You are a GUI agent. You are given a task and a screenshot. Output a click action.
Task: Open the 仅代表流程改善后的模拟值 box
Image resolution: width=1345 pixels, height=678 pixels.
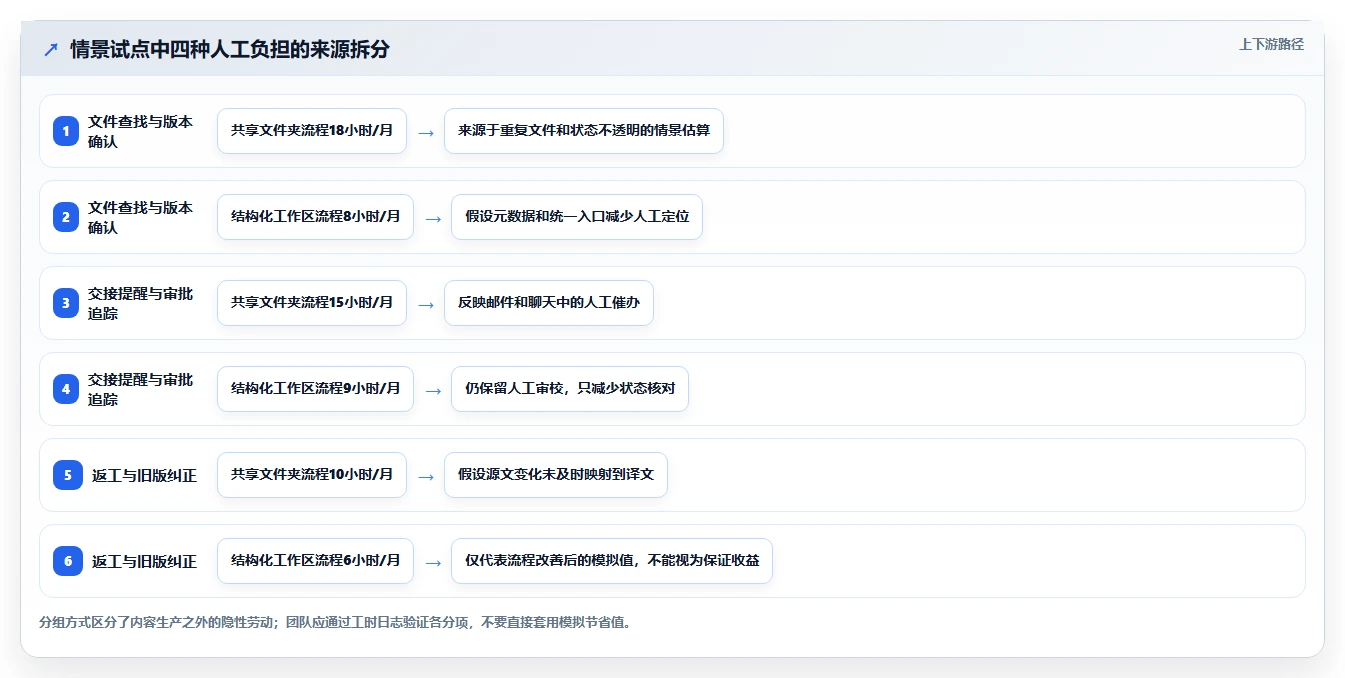click(x=612, y=561)
